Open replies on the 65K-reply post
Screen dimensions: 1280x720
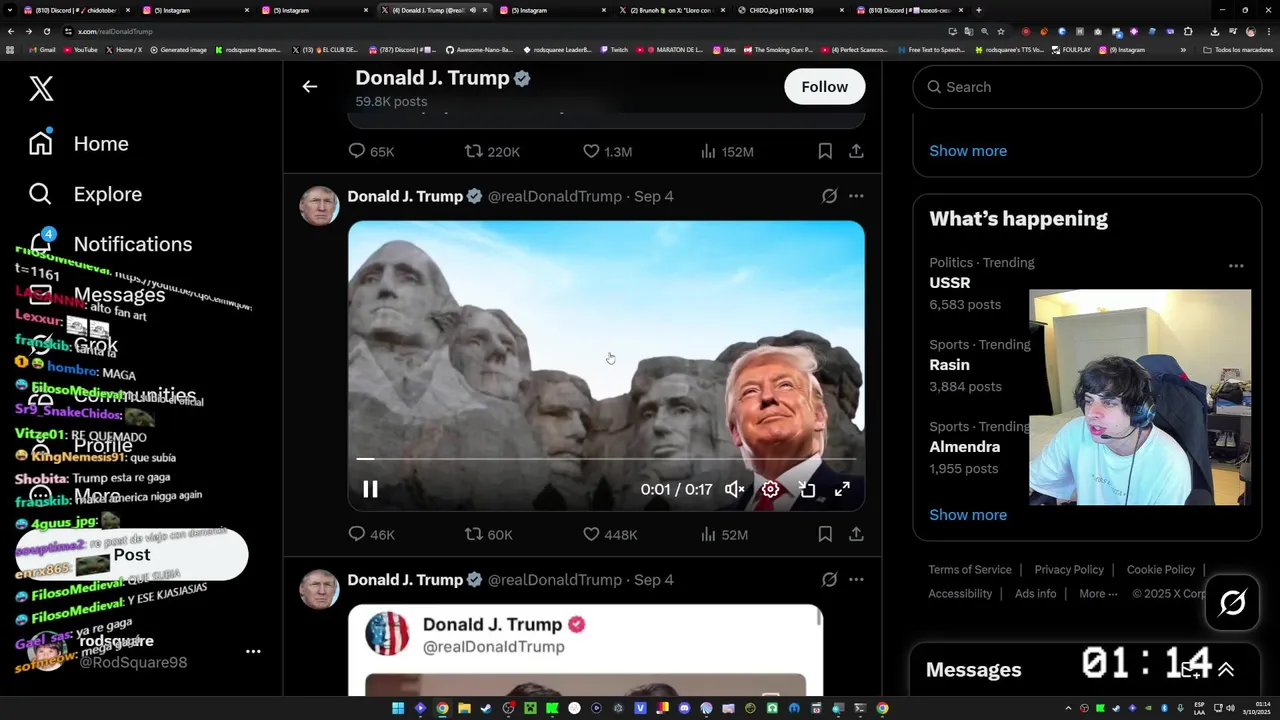click(371, 152)
